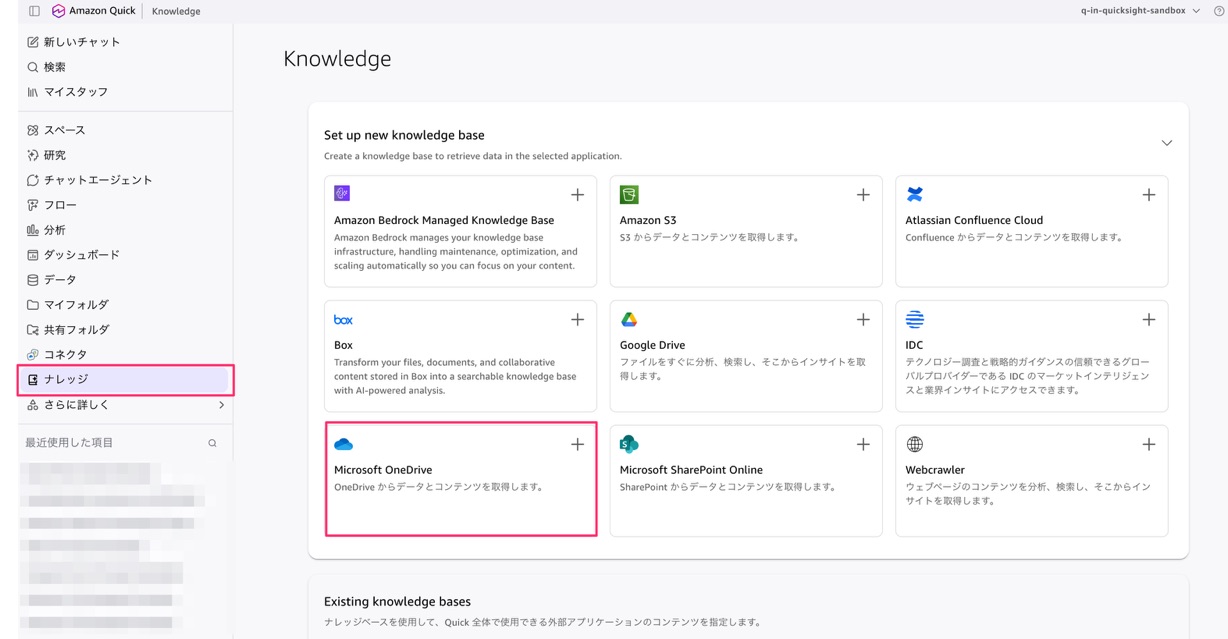
Task: Click the Set up new knowledge base heading
Action: tap(404, 135)
